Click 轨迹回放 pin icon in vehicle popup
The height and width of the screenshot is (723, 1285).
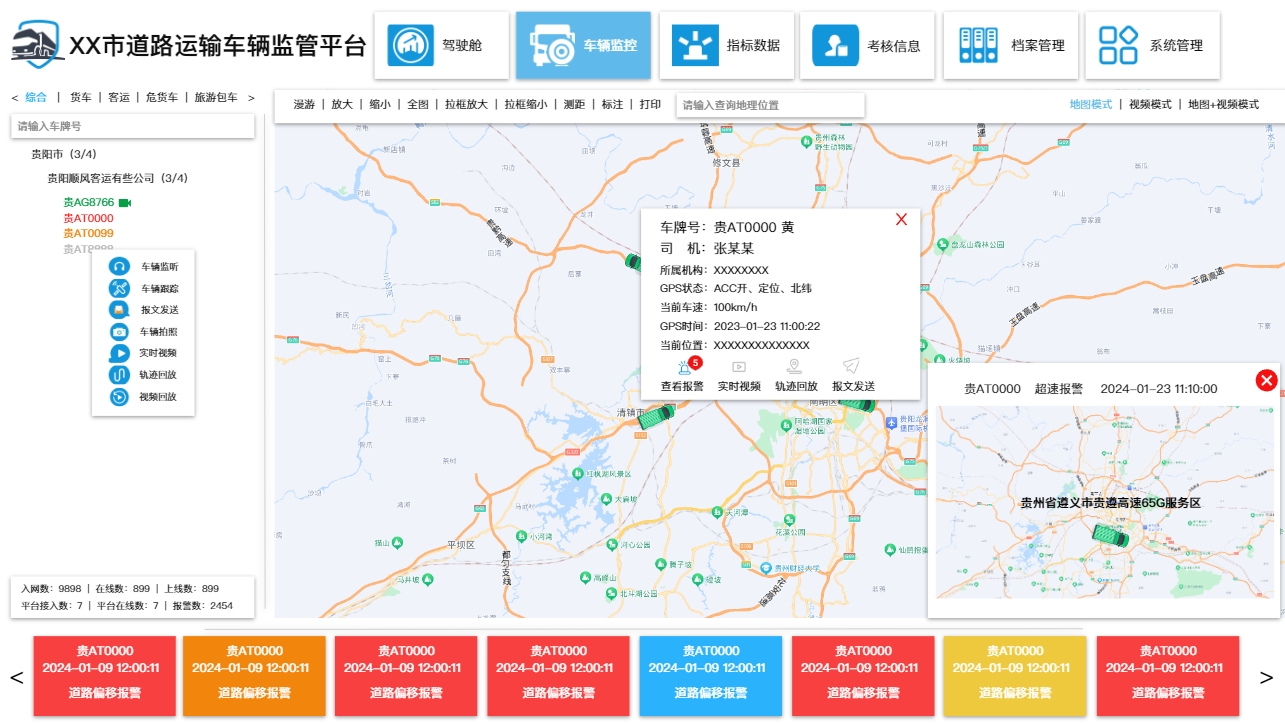click(x=795, y=366)
